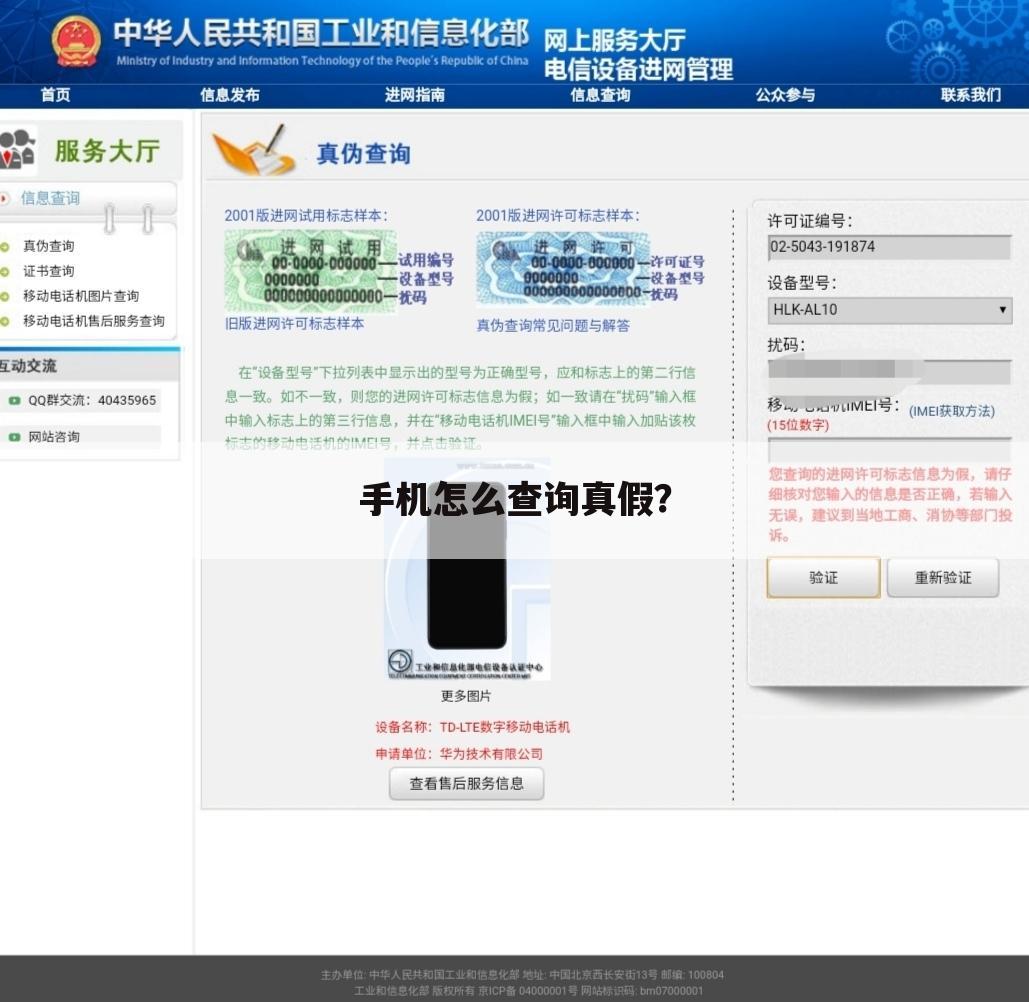This screenshot has width=1029, height=1002.
Task: Expand the 信息查询 sidebar section
Action: (50, 198)
